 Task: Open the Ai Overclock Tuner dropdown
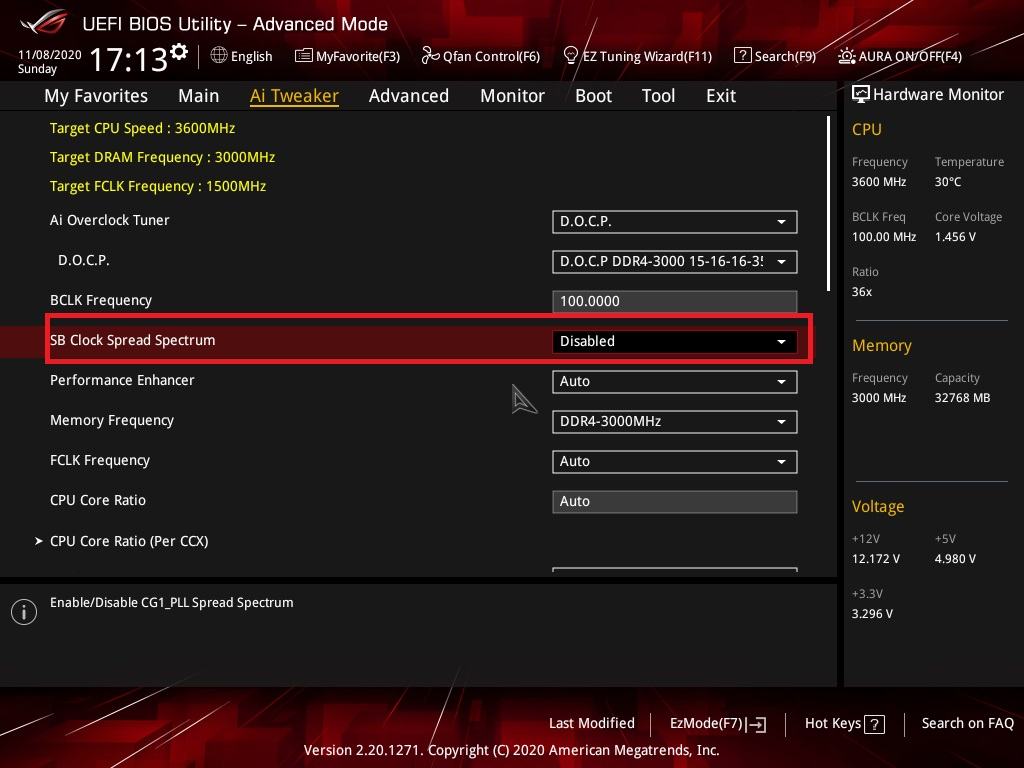point(675,221)
